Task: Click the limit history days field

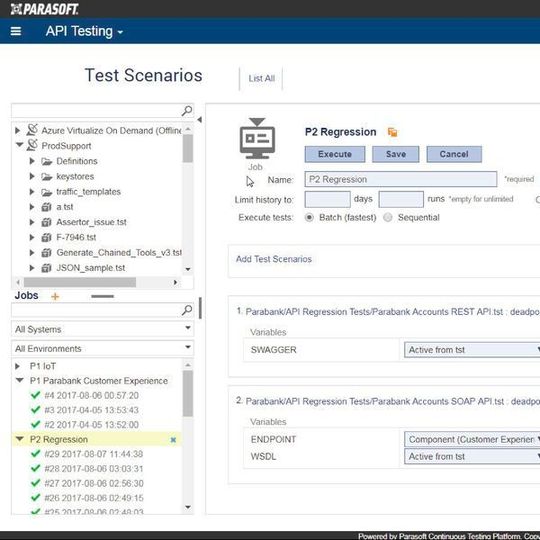Action: pyautogui.click(x=328, y=199)
